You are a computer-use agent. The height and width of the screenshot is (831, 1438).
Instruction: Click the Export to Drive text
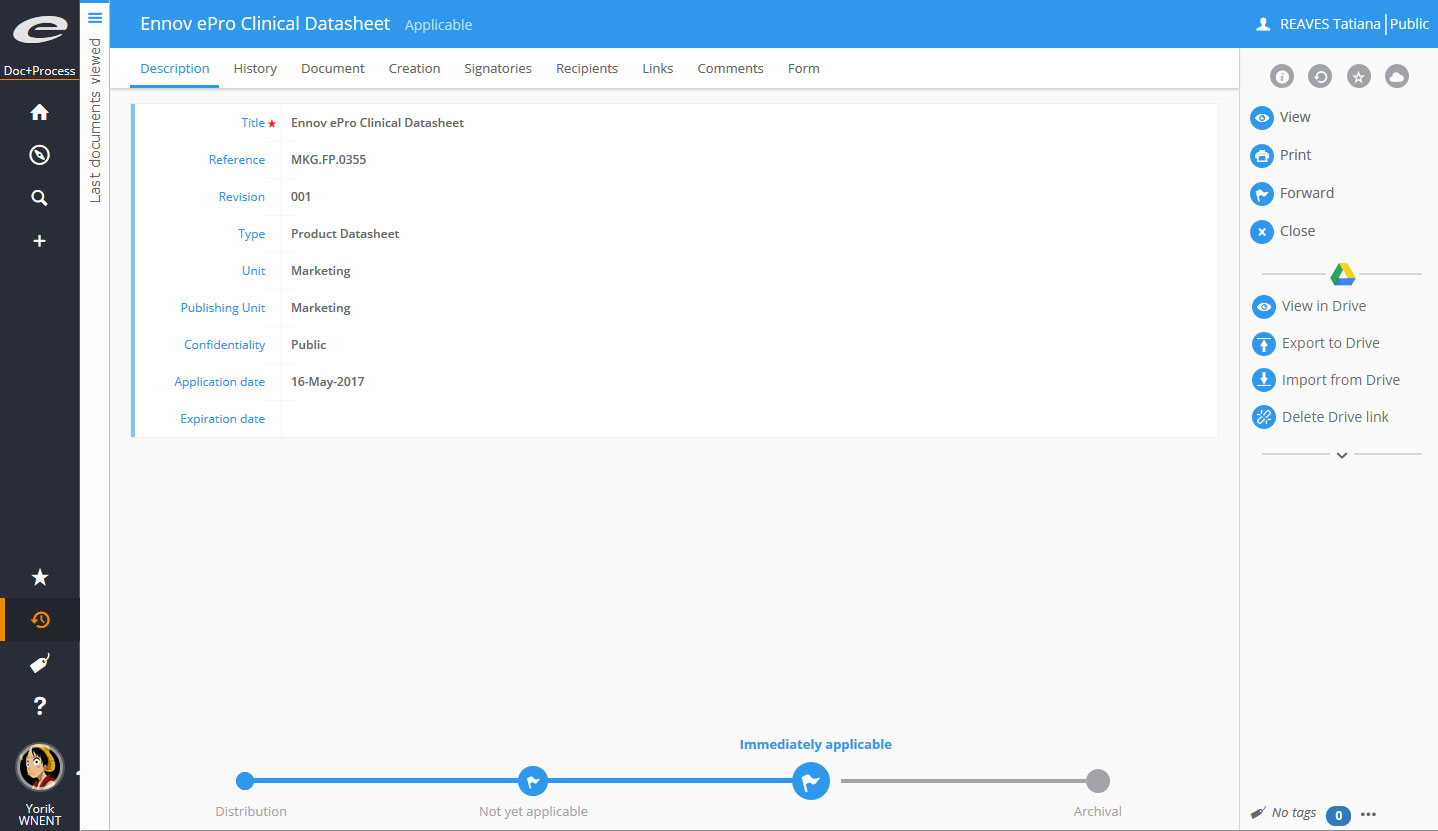tap(1331, 343)
